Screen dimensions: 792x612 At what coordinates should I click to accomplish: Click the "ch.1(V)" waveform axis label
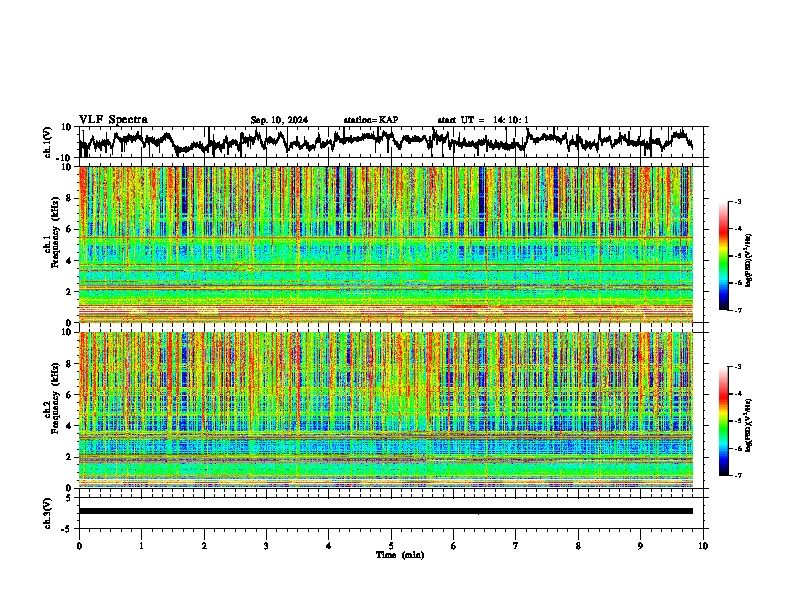pos(48,142)
